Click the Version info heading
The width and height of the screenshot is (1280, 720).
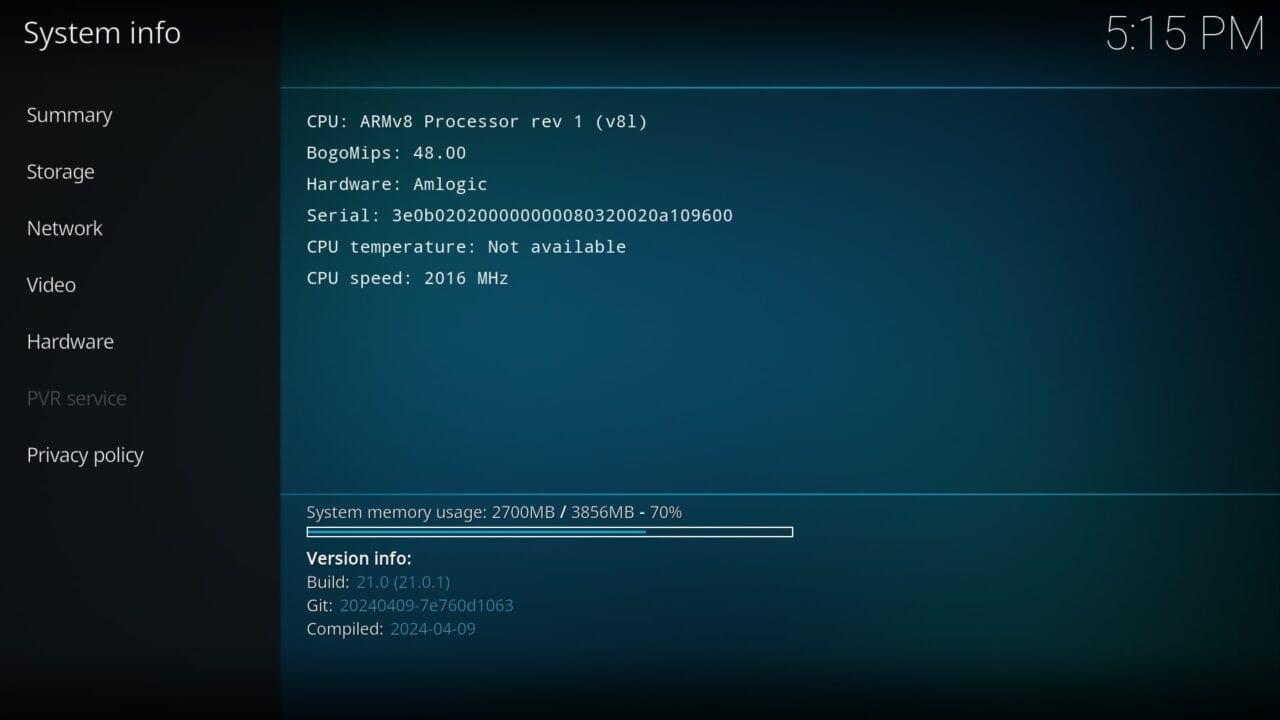click(359, 558)
